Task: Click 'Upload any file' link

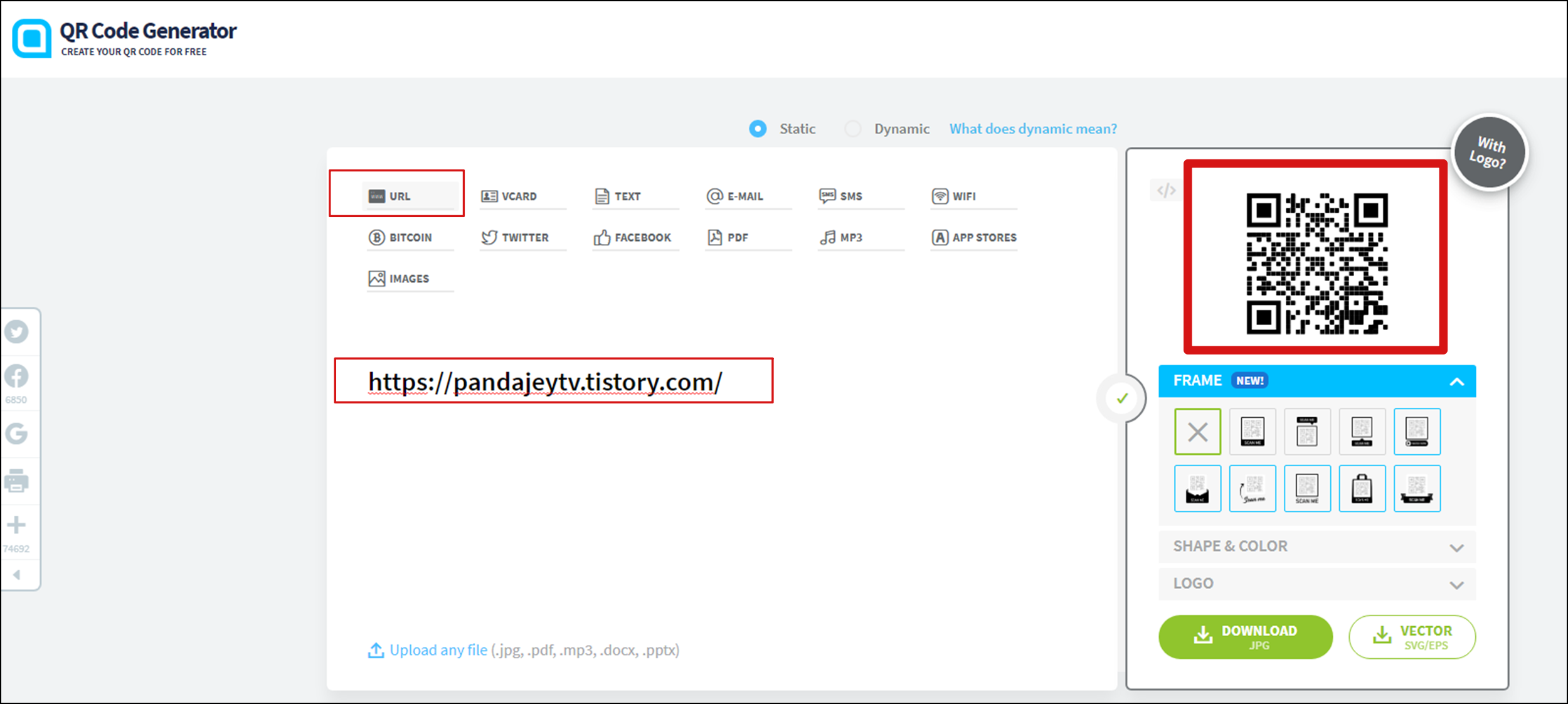Action: tap(438, 650)
